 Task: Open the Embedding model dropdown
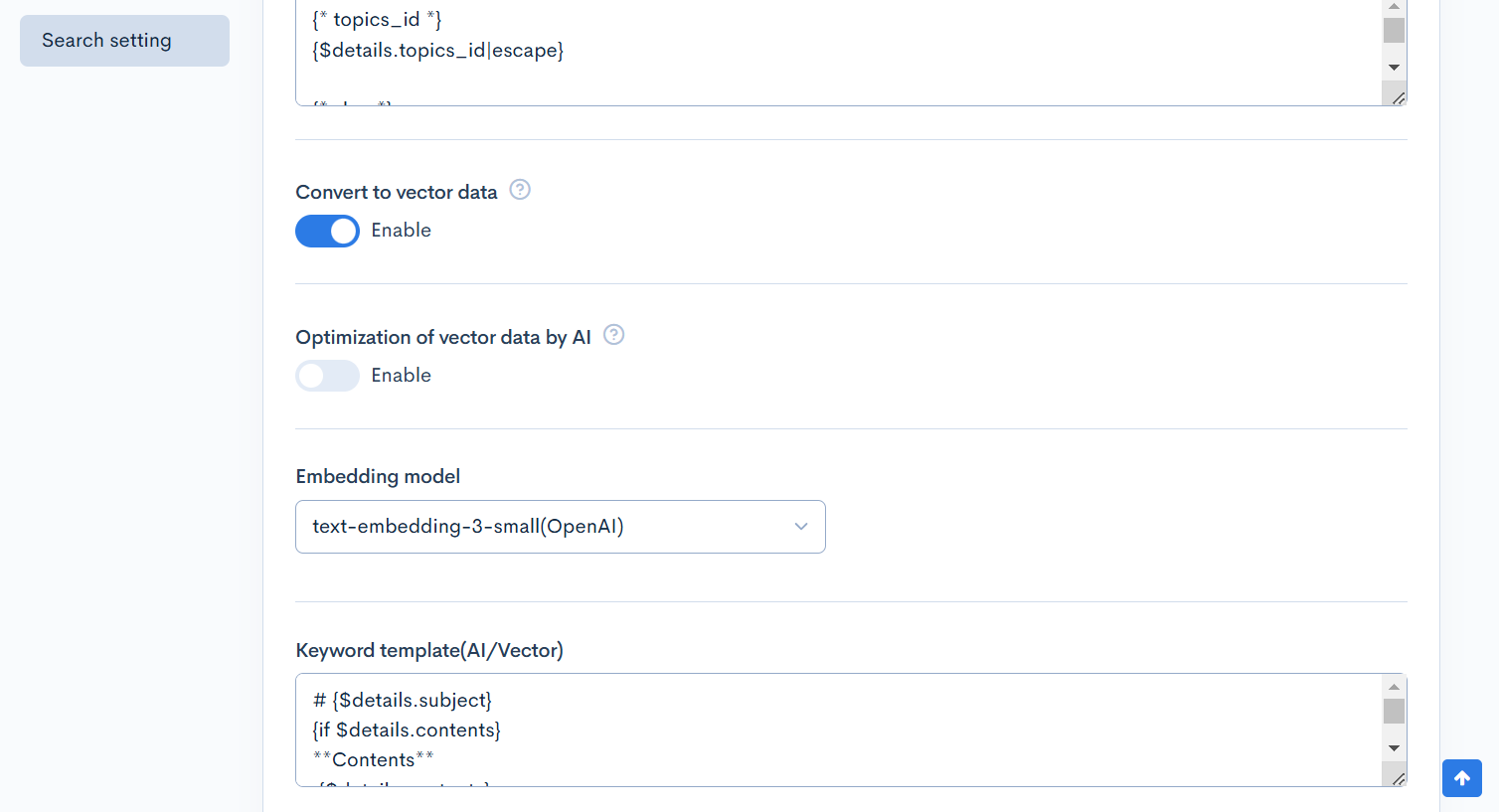pos(560,527)
